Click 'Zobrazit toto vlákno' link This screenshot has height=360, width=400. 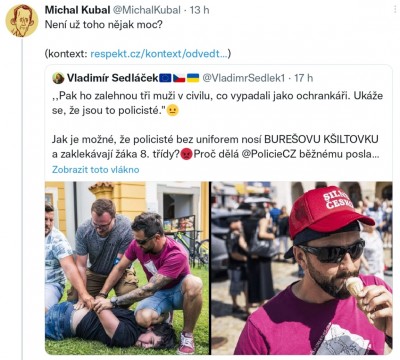pyautogui.click(x=96, y=169)
